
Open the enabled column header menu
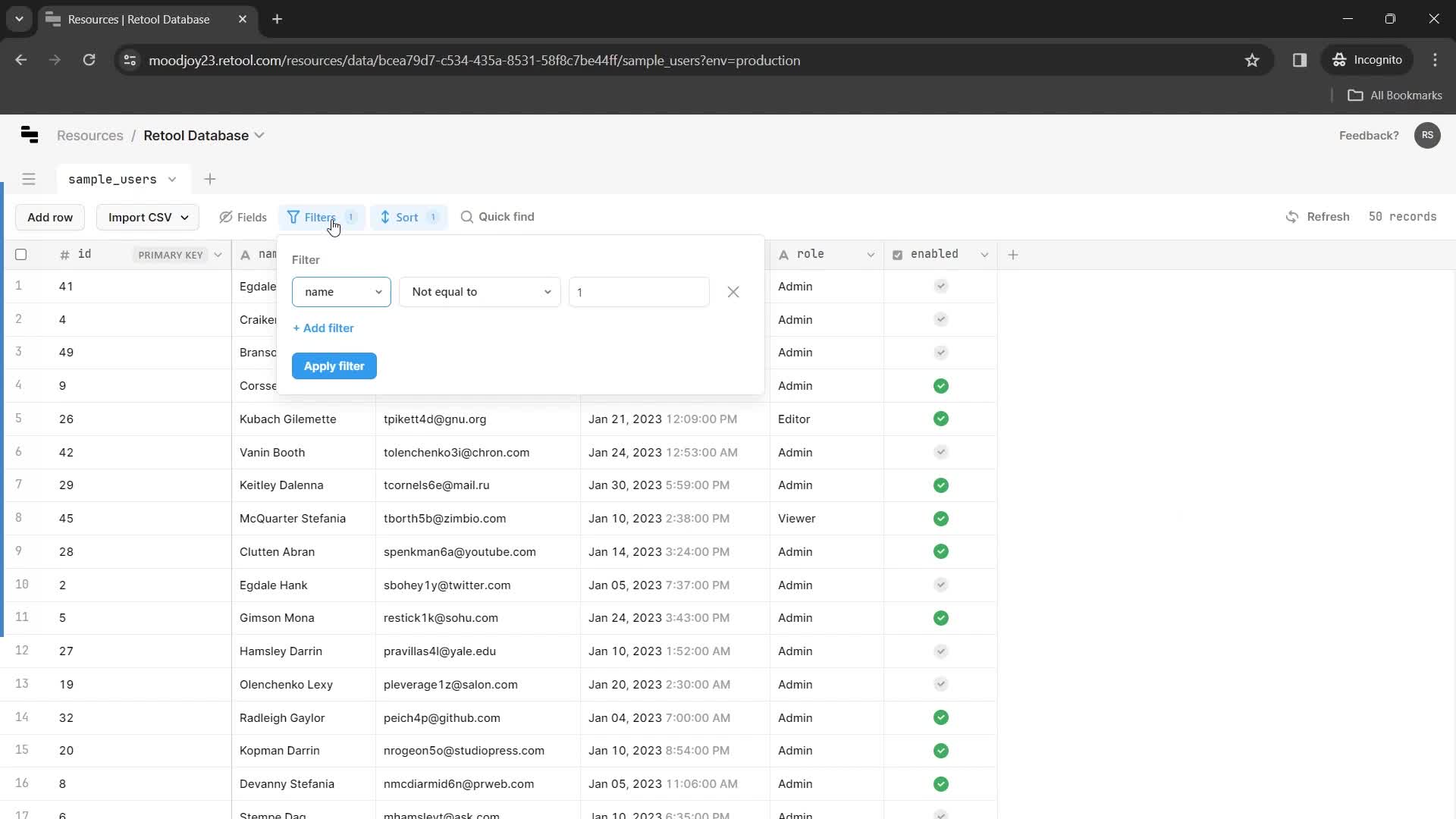coord(984,255)
